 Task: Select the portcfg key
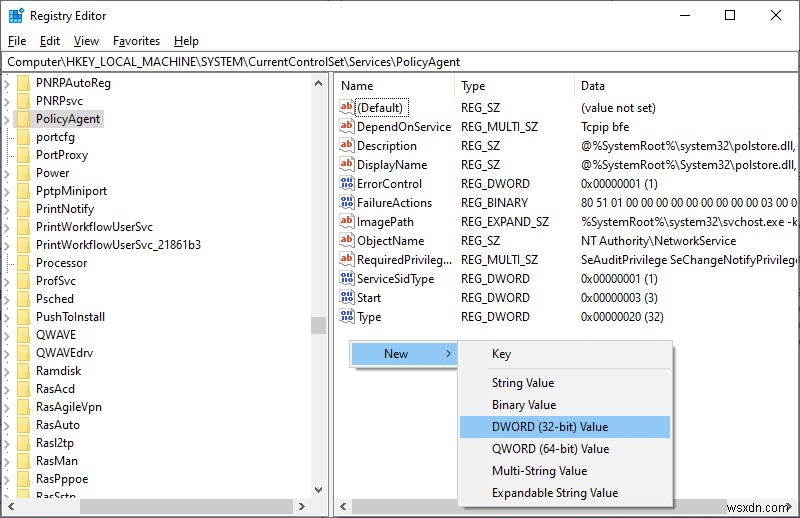(55, 137)
